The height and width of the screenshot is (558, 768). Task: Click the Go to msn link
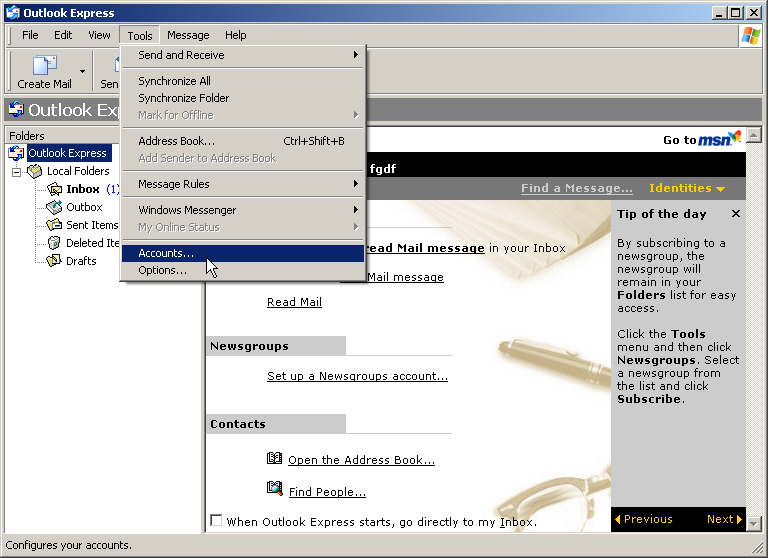click(702, 139)
